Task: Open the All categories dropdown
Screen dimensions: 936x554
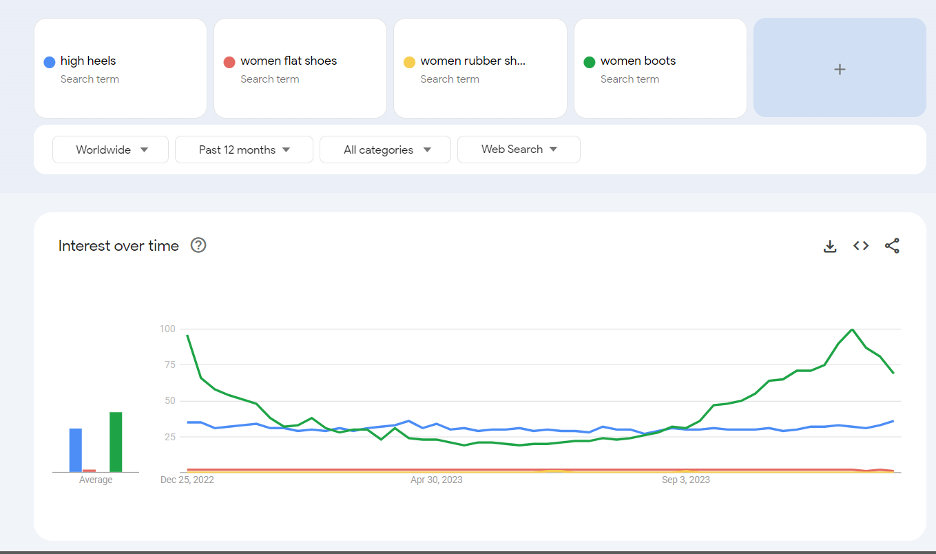Action: pos(385,149)
